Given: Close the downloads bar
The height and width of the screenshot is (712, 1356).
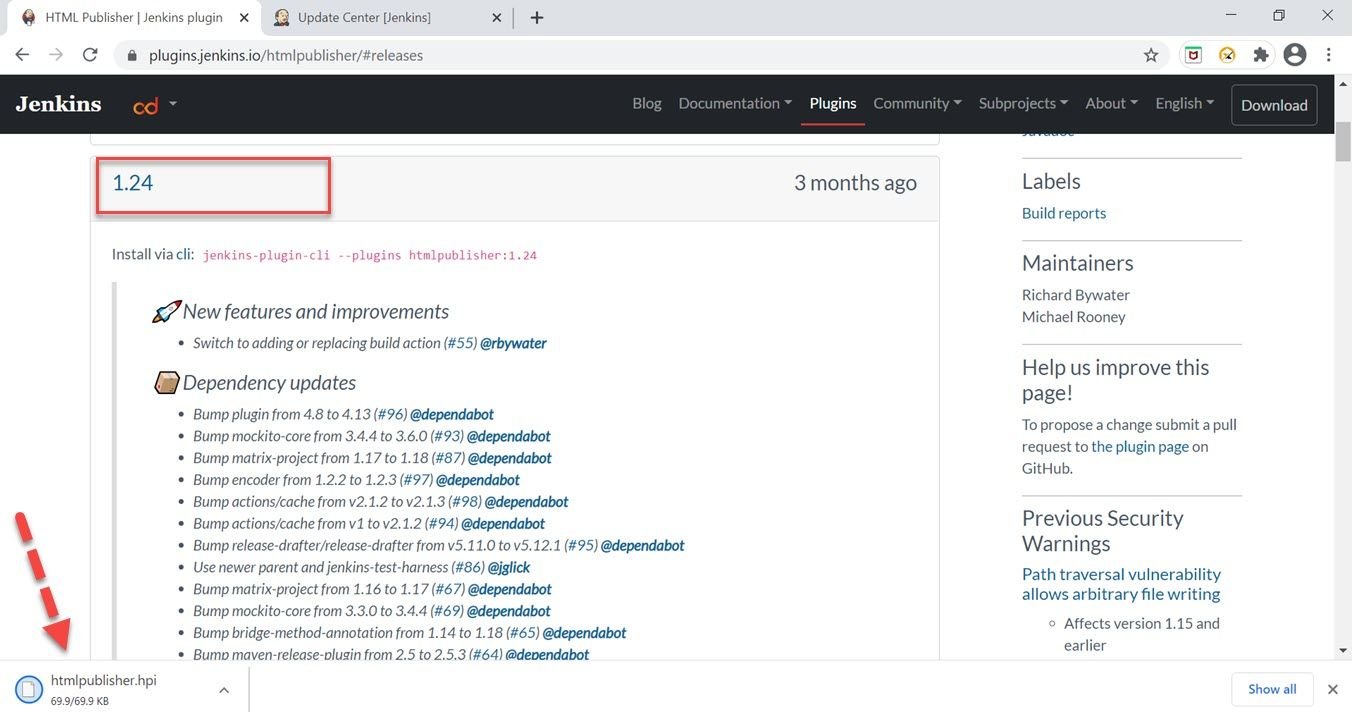Looking at the screenshot, I should coord(1332,689).
